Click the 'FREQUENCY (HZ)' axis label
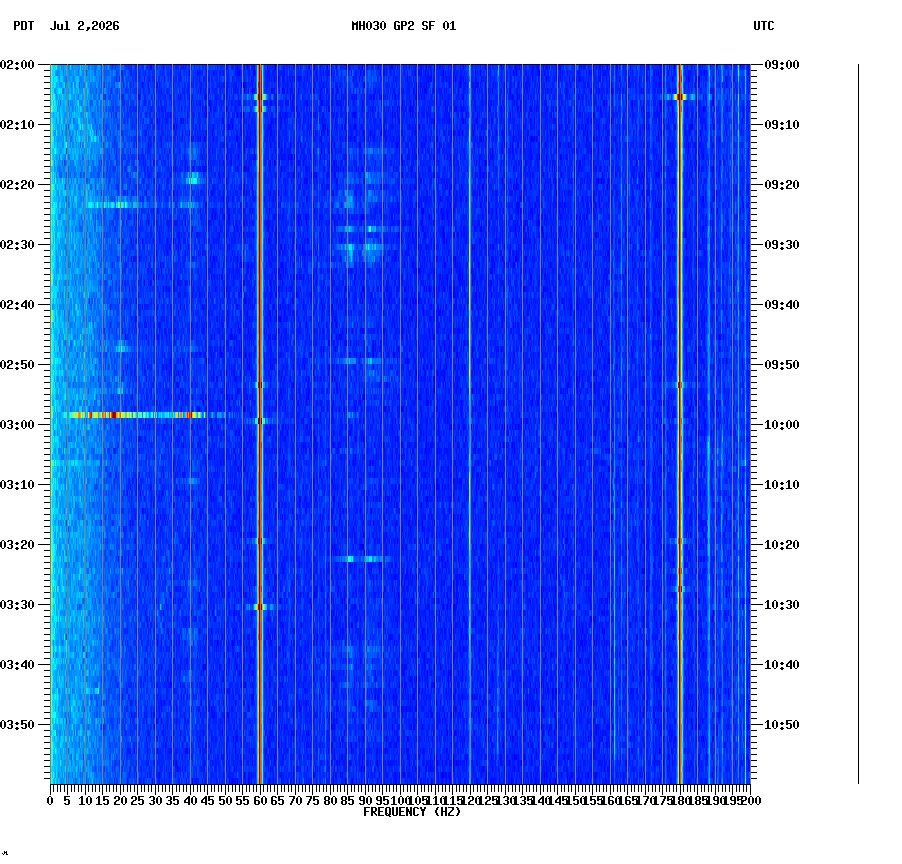The height and width of the screenshot is (864, 902). [x=412, y=812]
